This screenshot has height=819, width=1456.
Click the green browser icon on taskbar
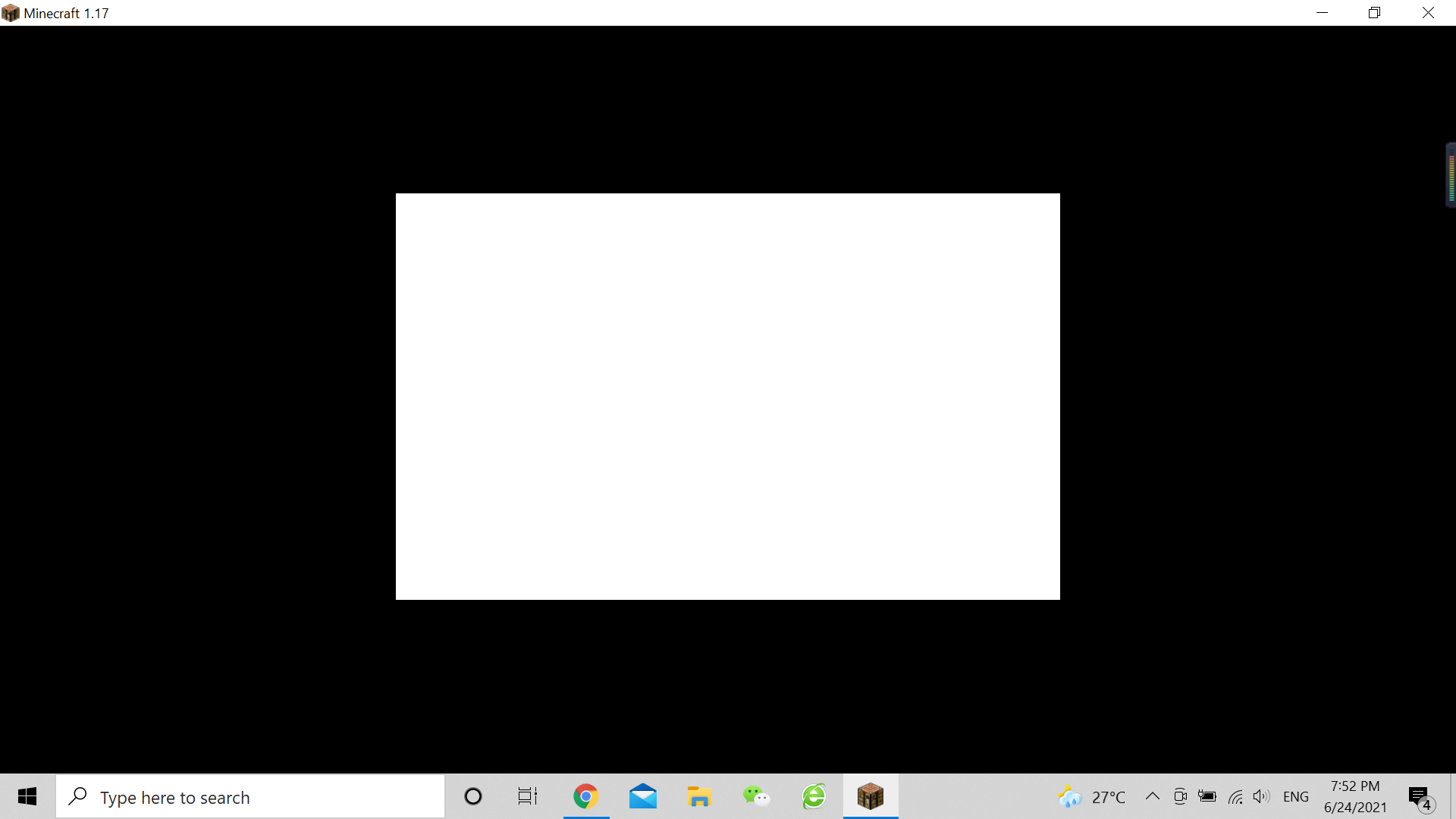click(814, 797)
